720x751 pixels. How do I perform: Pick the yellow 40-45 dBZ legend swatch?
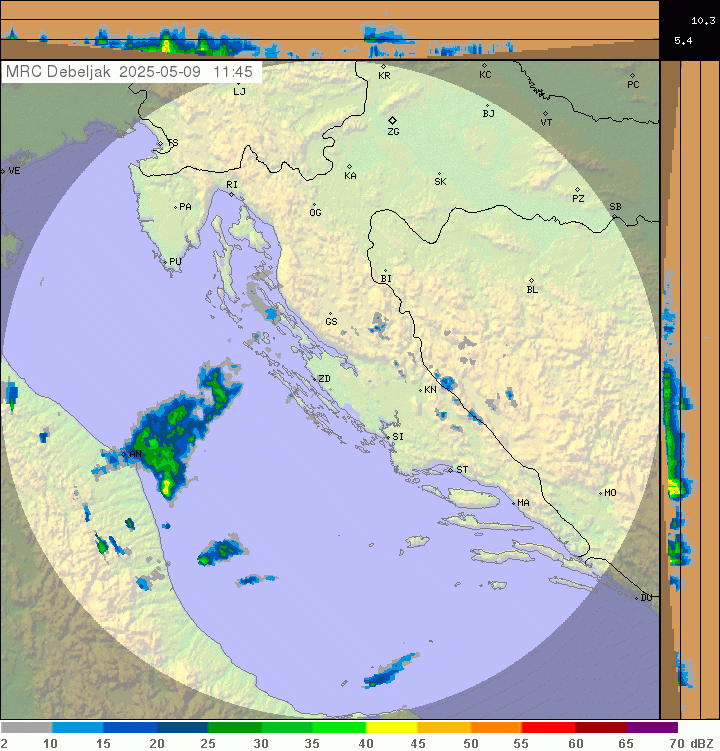pyautogui.click(x=391, y=728)
